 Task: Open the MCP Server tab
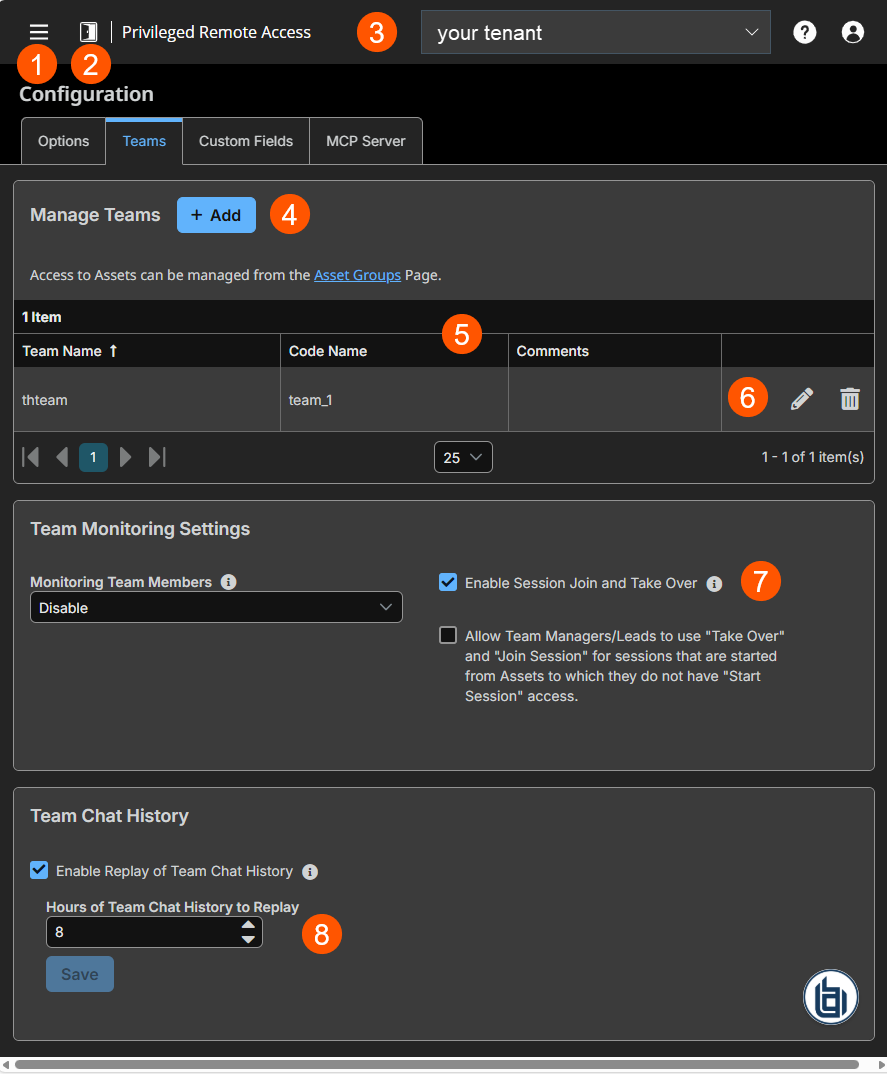[365, 141]
